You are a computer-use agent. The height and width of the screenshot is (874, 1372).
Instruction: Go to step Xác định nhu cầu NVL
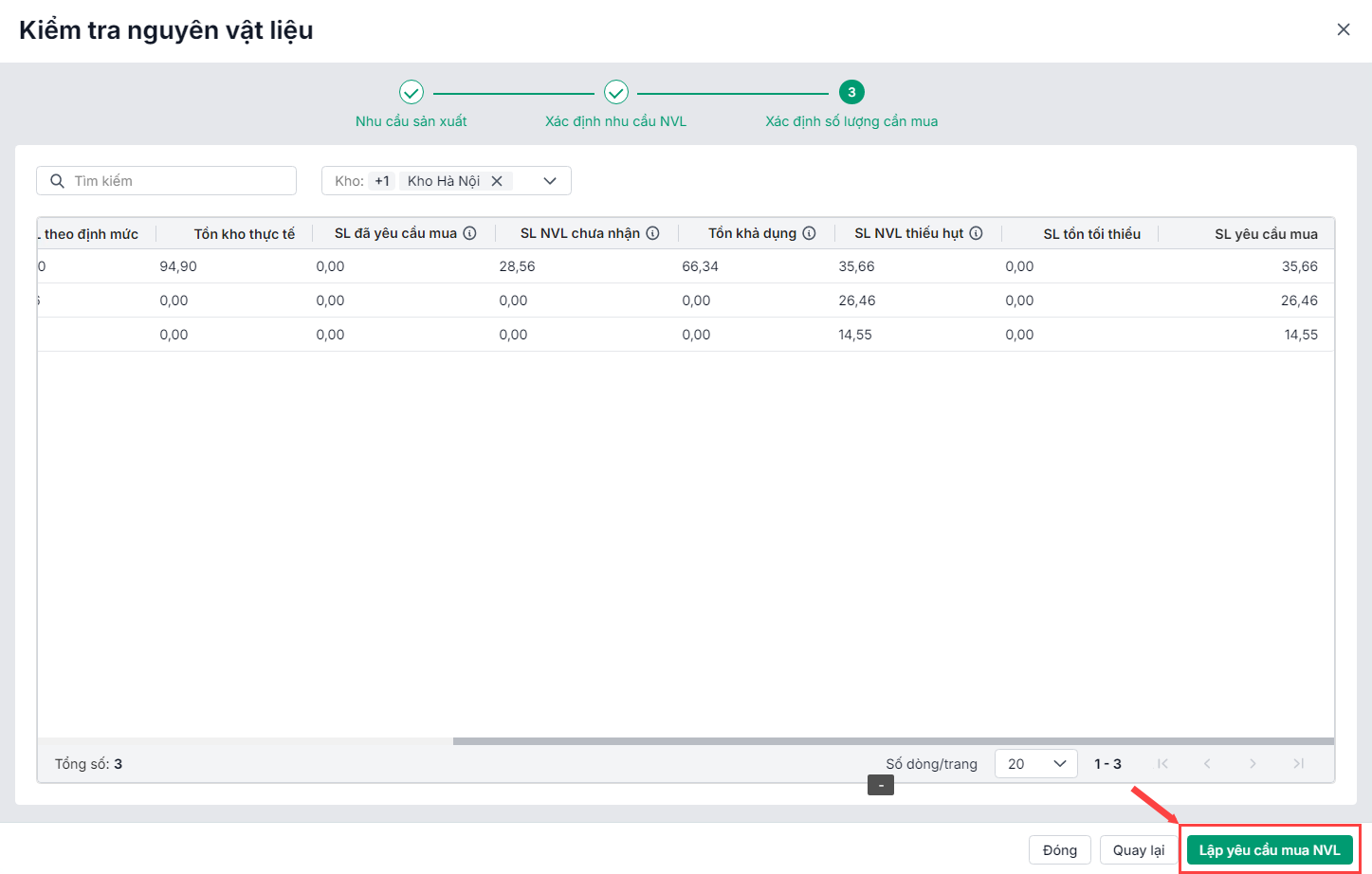(616, 93)
